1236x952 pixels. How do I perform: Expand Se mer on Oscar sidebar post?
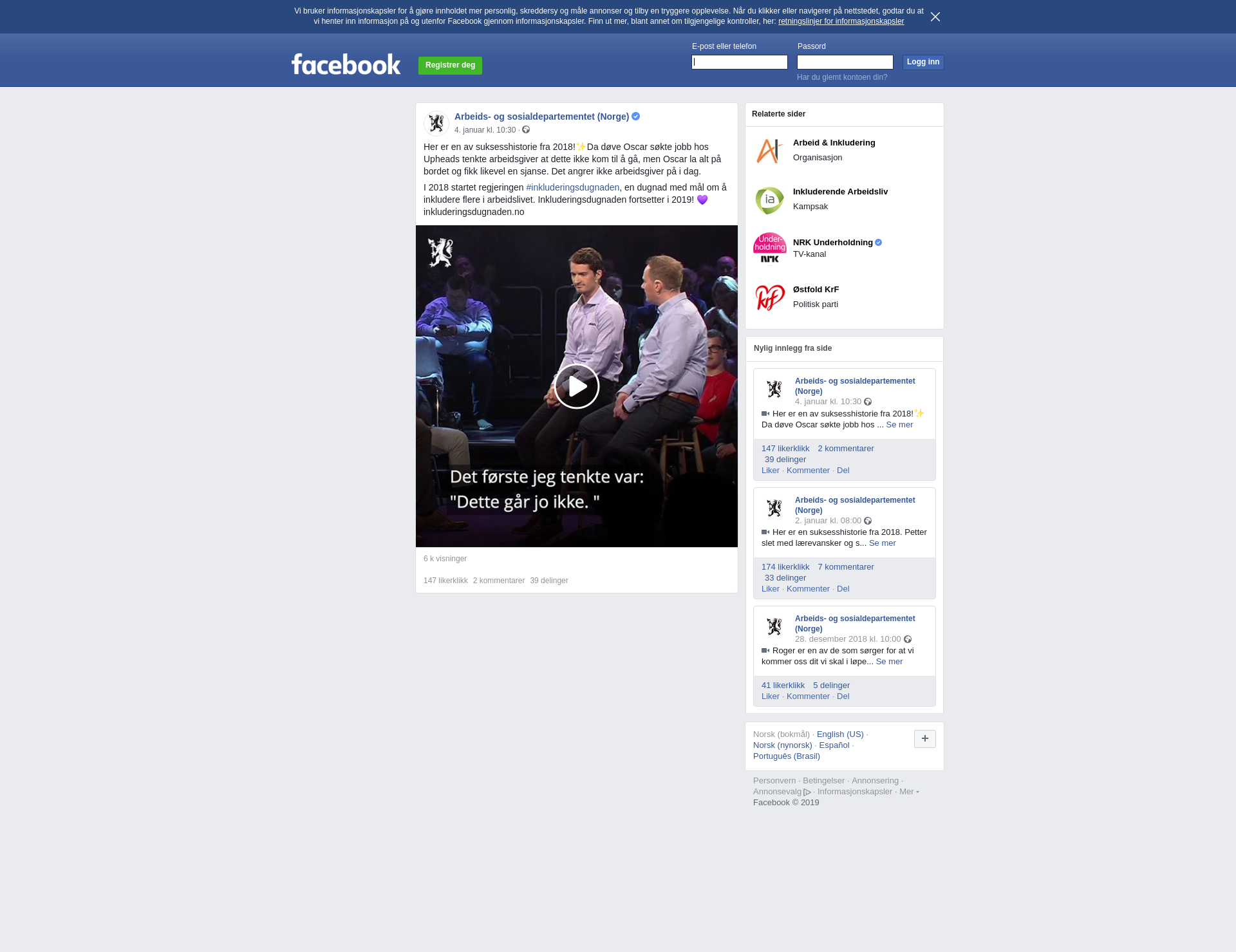point(899,425)
